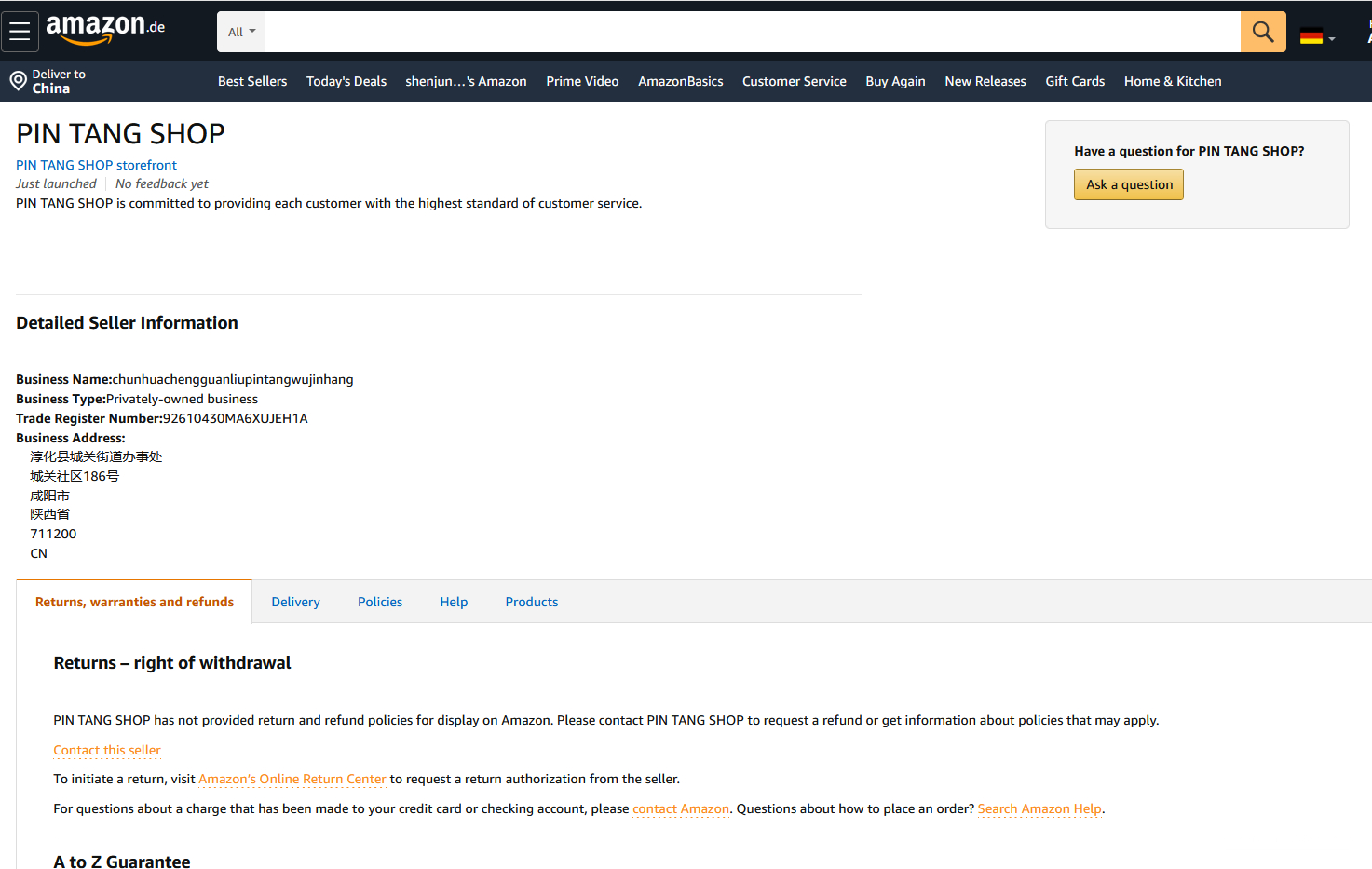Click the contact Amazon link
The width and height of the screenshot is (1372, 869).
(681, 808)
